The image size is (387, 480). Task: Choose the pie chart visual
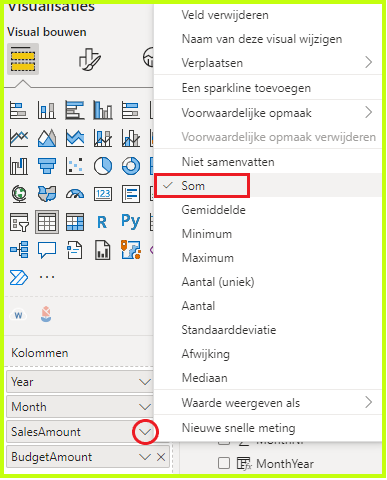click(103, 166)
